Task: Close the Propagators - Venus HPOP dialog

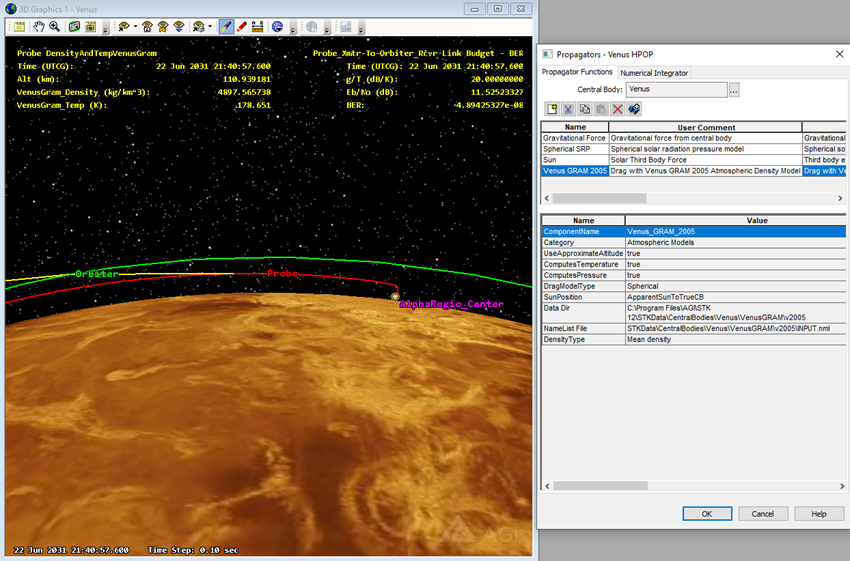Action: tap(839, 54)
